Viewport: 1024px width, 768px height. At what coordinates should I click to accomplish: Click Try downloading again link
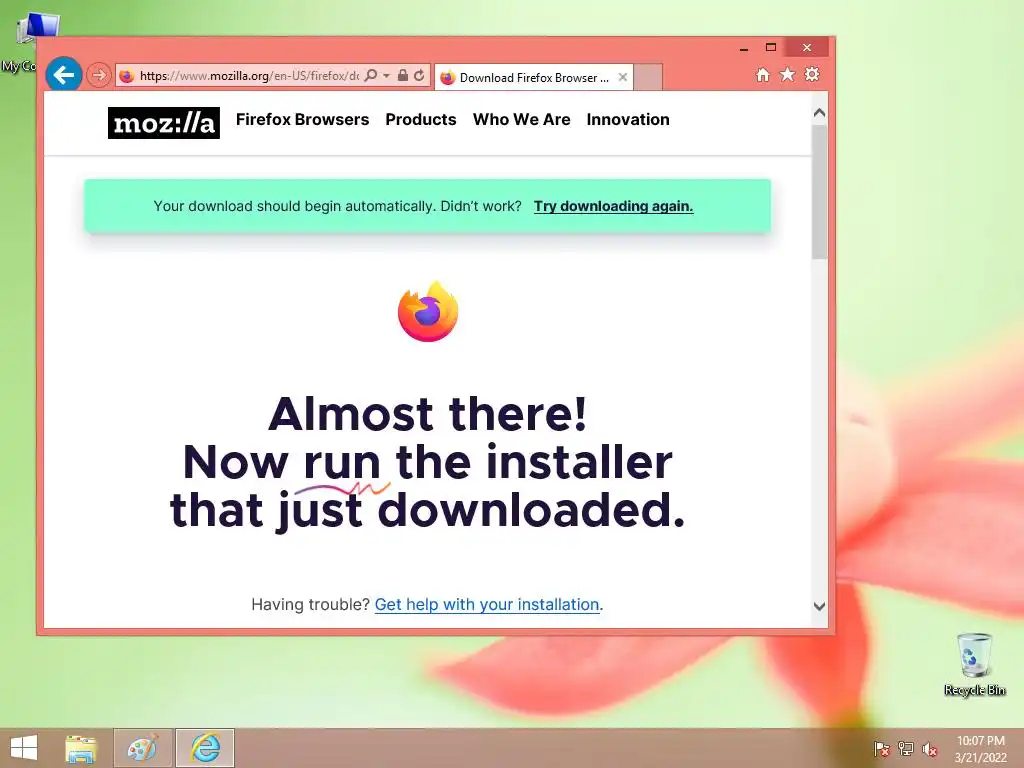tap(613, 206)
